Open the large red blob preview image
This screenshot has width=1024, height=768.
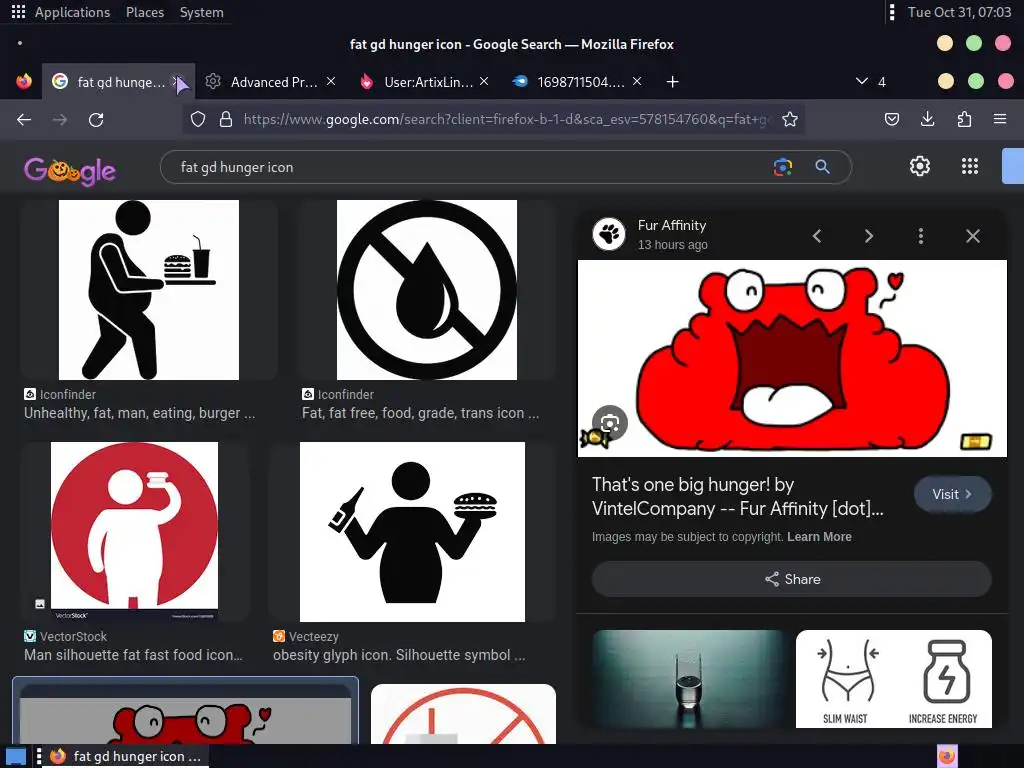[792, 358]
